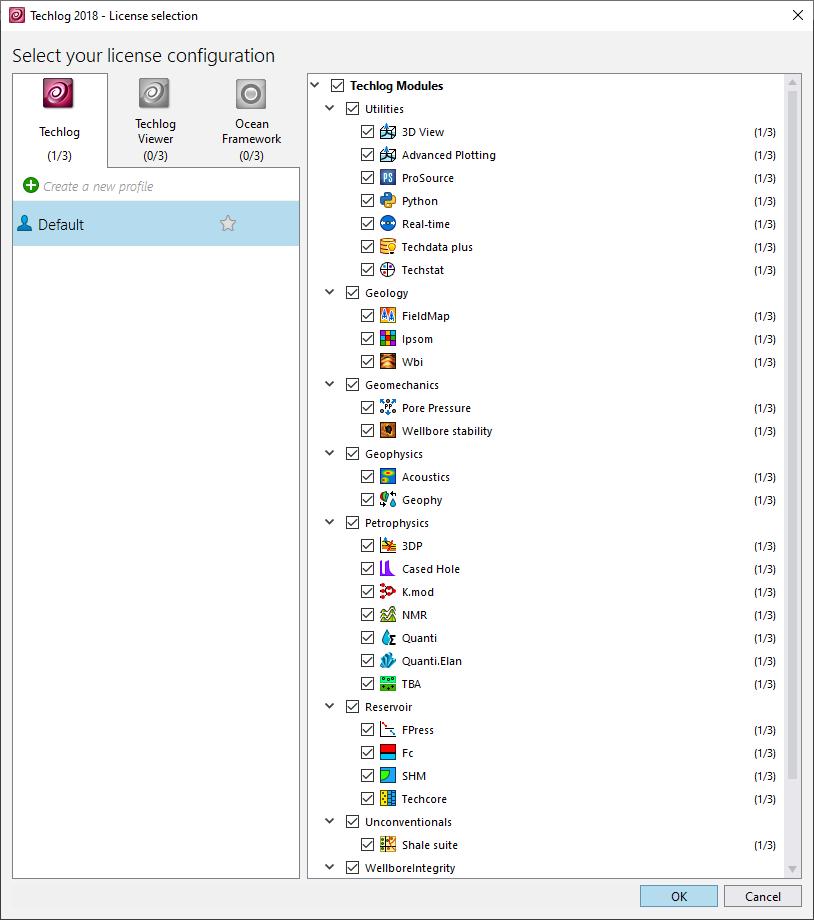
Task: Uncheck the Acoustics checkbox
Action: 367,476
